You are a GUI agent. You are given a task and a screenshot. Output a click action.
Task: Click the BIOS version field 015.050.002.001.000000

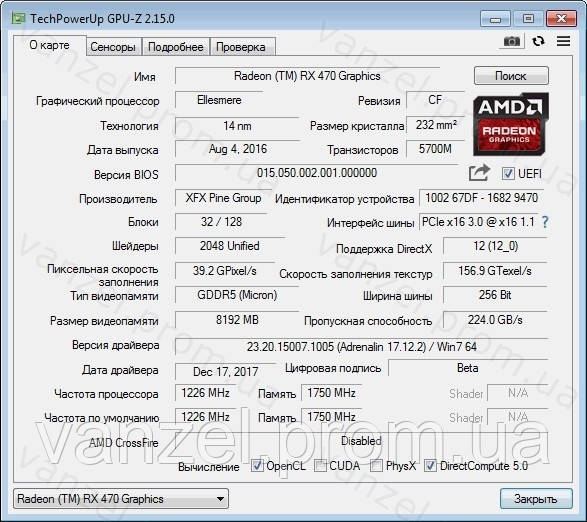coord(317,173)
